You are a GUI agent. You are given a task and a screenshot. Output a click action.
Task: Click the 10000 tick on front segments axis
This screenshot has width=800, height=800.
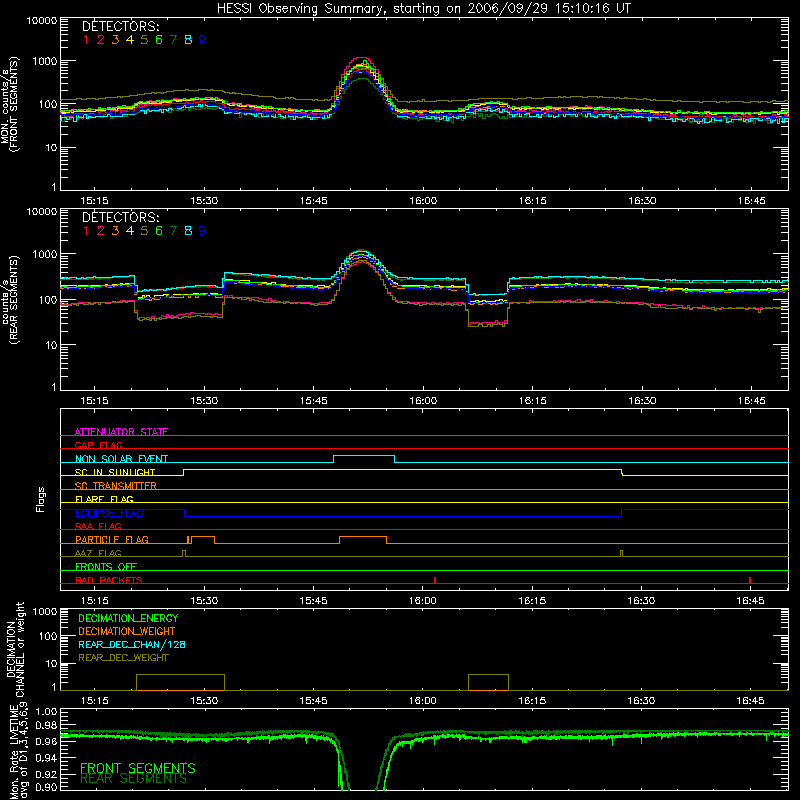coord(42,21)
